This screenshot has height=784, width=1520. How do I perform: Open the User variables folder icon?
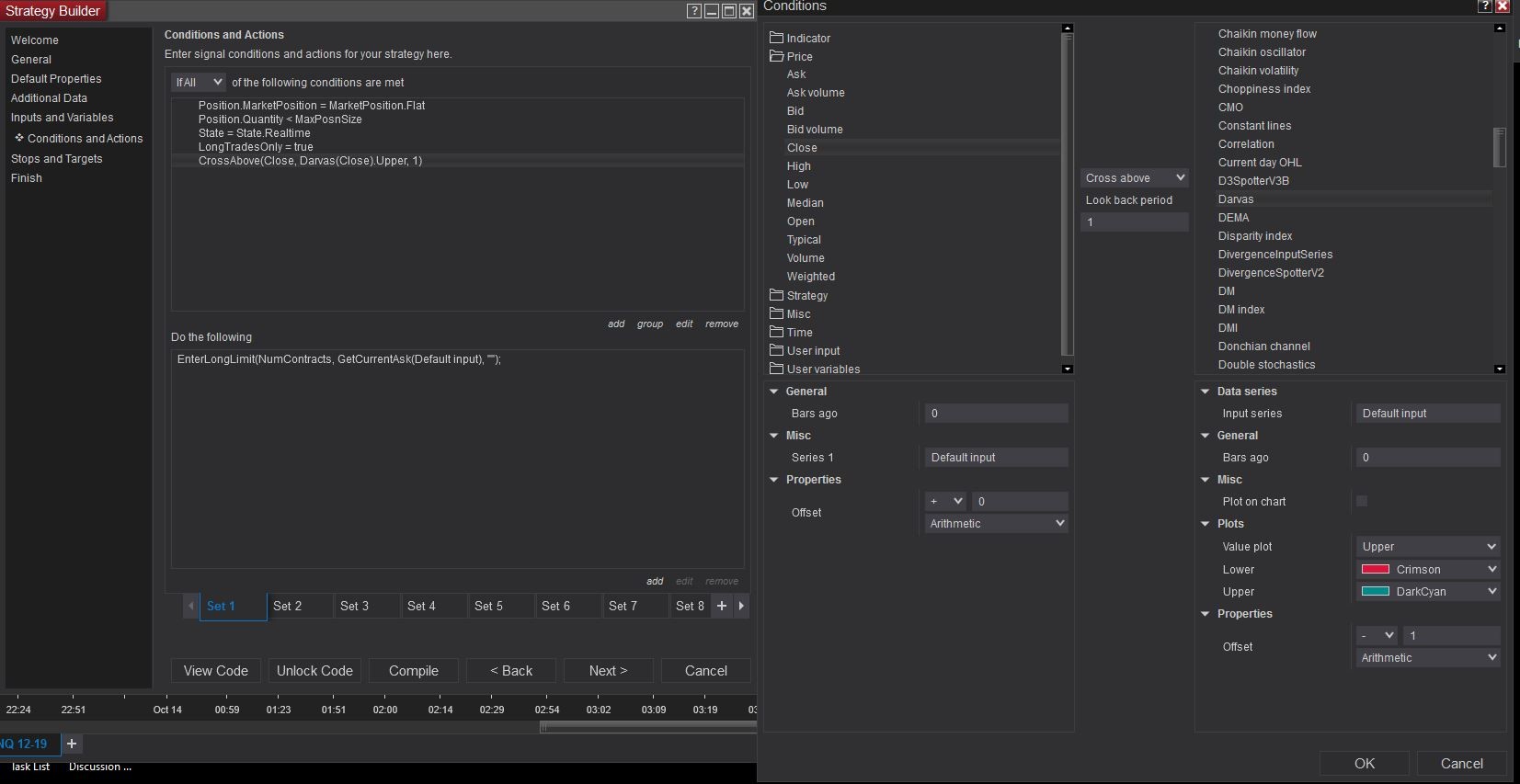(776, 369)
